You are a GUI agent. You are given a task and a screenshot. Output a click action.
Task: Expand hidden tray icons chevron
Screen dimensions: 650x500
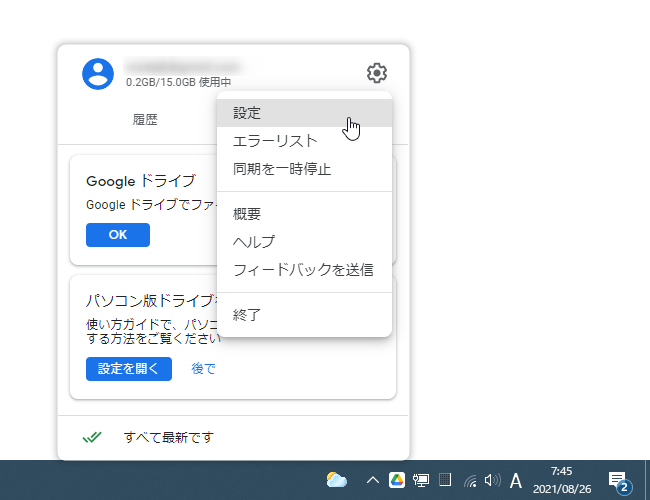click(373, 481)
